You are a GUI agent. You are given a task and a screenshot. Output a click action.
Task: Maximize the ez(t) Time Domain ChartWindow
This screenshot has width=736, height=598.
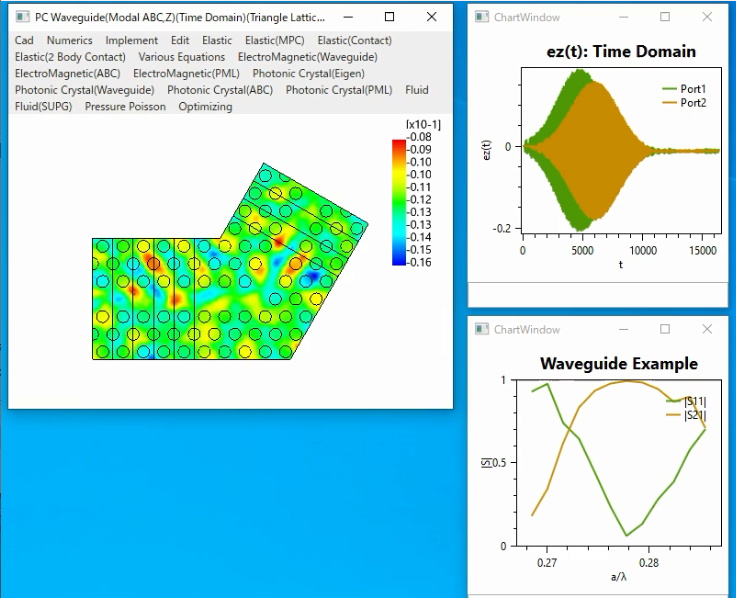click(x=665, y=17)
